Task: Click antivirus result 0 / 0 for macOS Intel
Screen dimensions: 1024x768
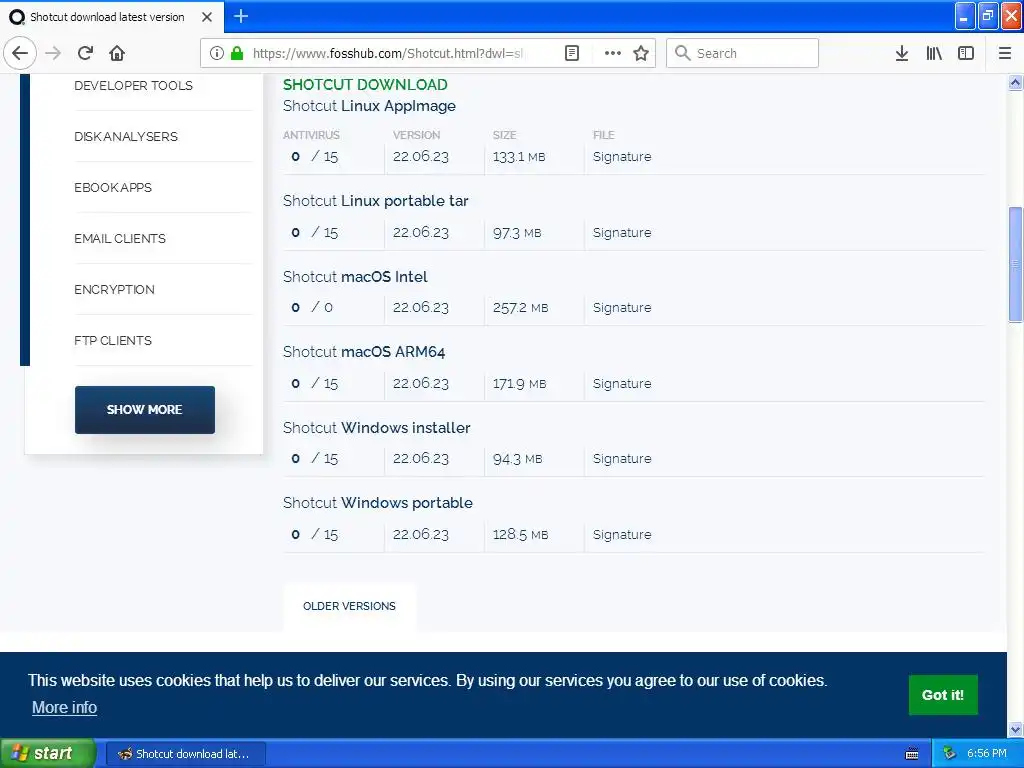Action: [x=312, y=308]
